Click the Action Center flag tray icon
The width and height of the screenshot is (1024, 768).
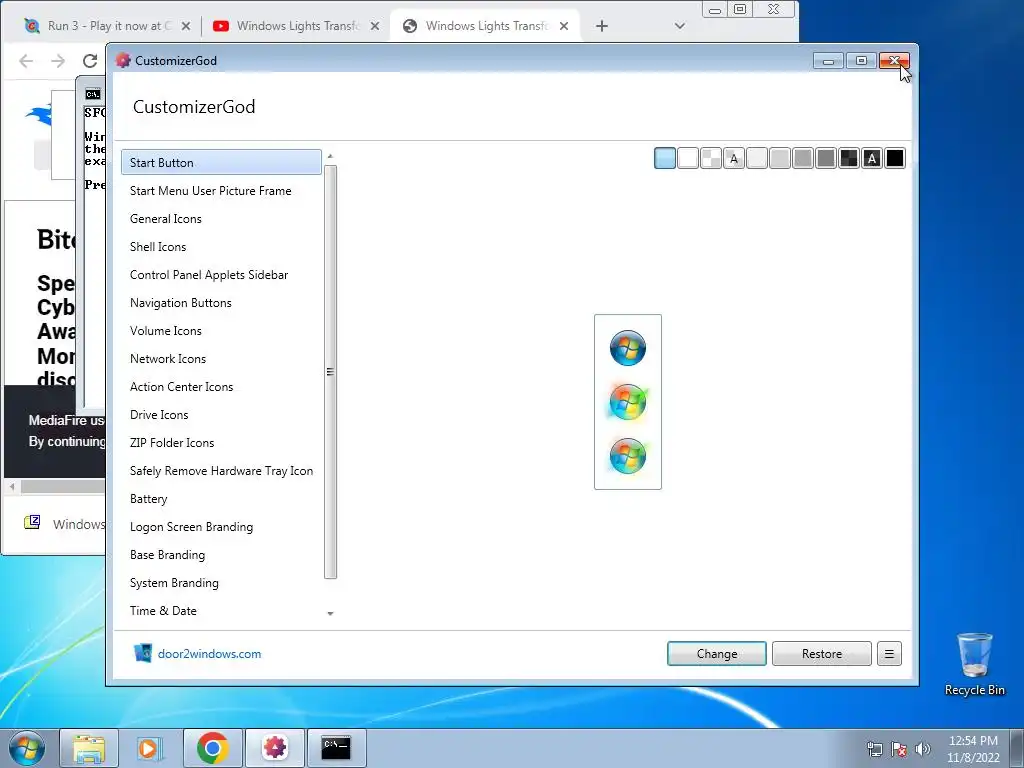899,749
